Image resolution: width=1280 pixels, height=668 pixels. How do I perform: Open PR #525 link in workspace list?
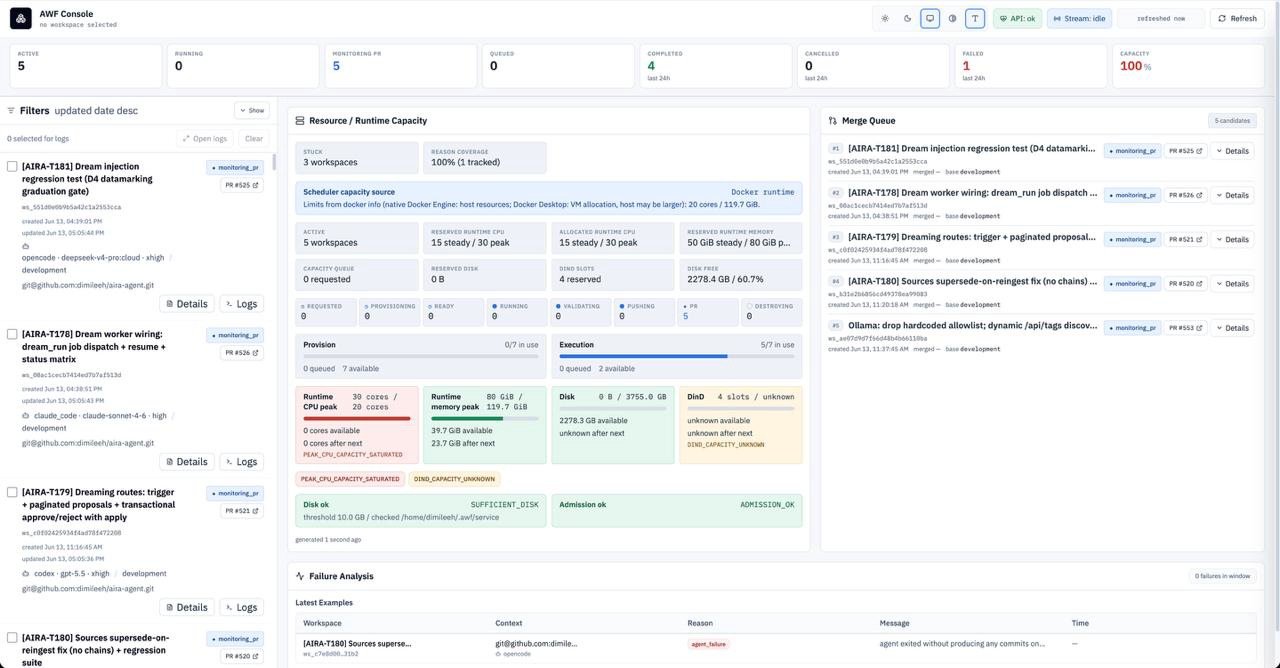[242, 185]
